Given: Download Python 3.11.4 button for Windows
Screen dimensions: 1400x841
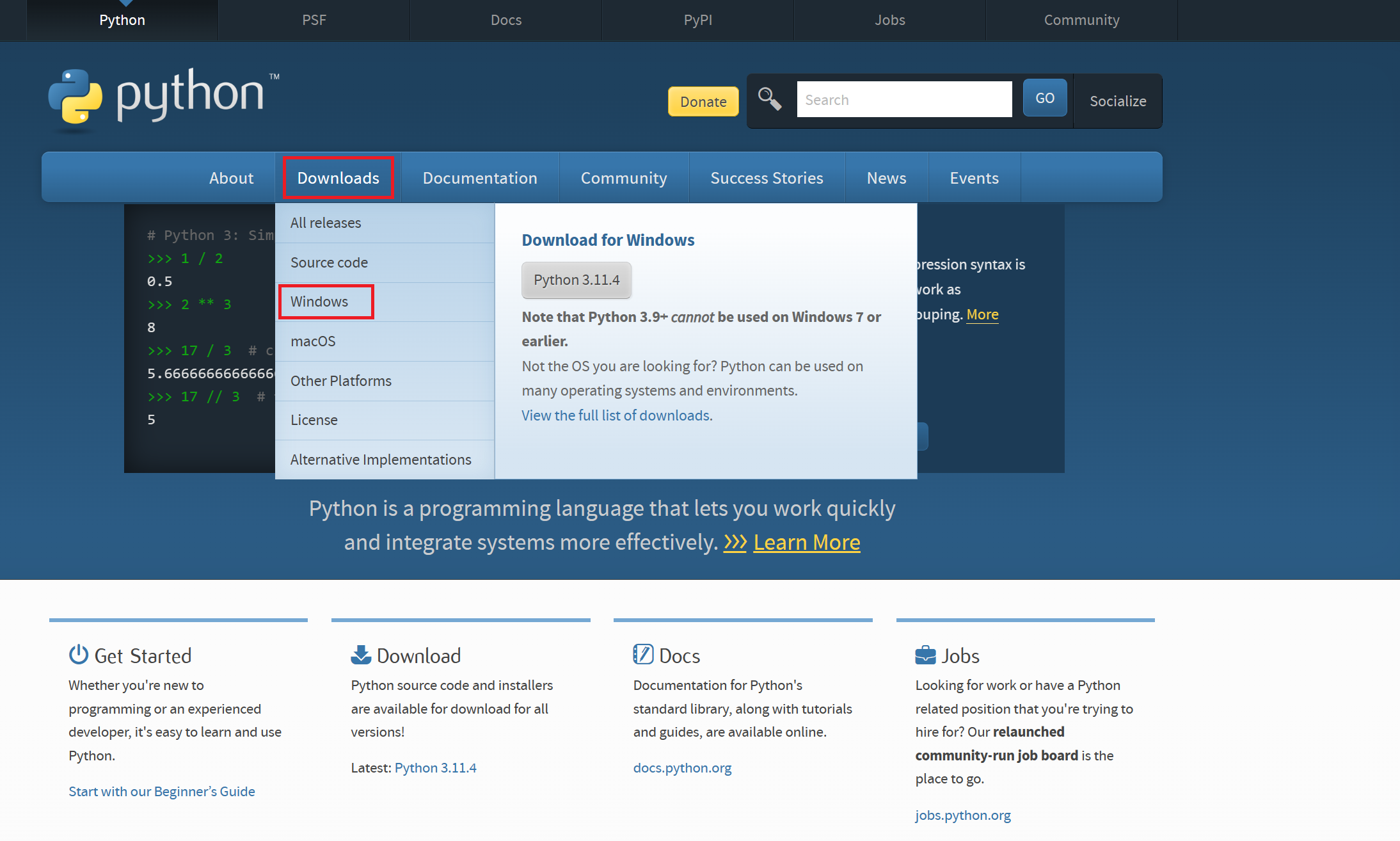Looking at the screenshot, I should click(x=576, y=280).
